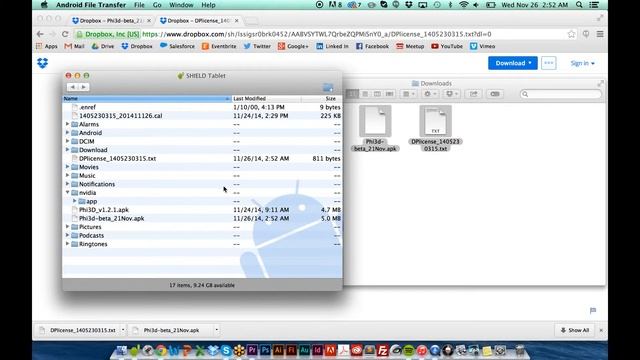Go forward in Android File Transfer
The image size is (640, 360).
(83, 87)
